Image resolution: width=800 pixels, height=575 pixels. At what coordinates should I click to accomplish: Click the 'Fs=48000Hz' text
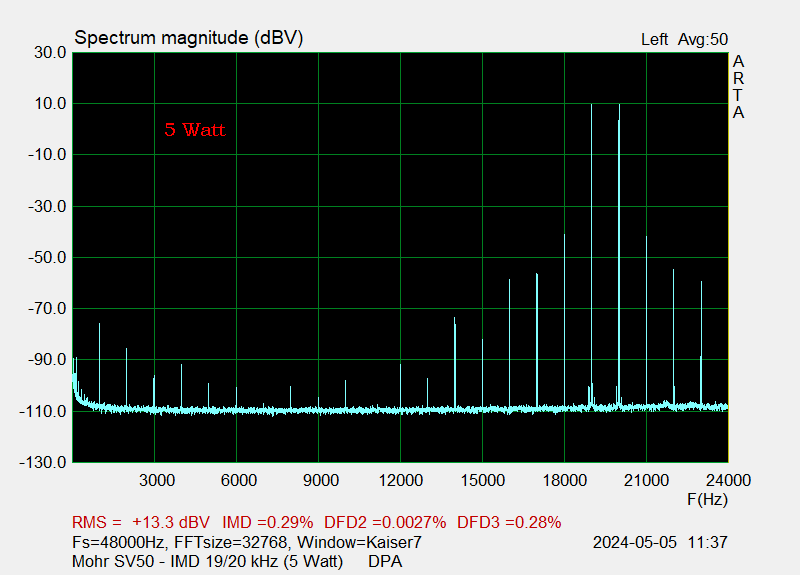(118, 542)
